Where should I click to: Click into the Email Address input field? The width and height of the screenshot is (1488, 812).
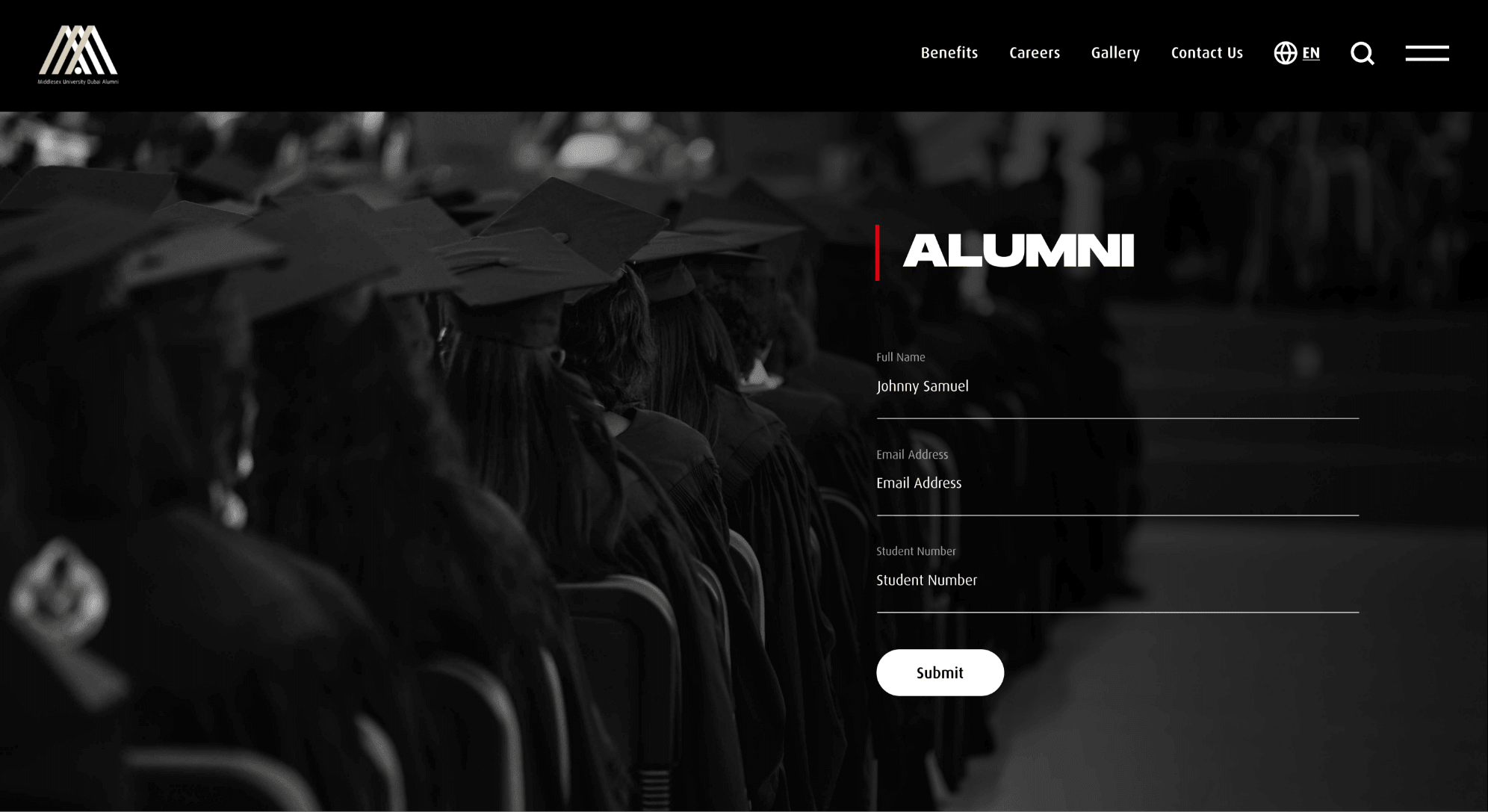(x=1117, y=484)
